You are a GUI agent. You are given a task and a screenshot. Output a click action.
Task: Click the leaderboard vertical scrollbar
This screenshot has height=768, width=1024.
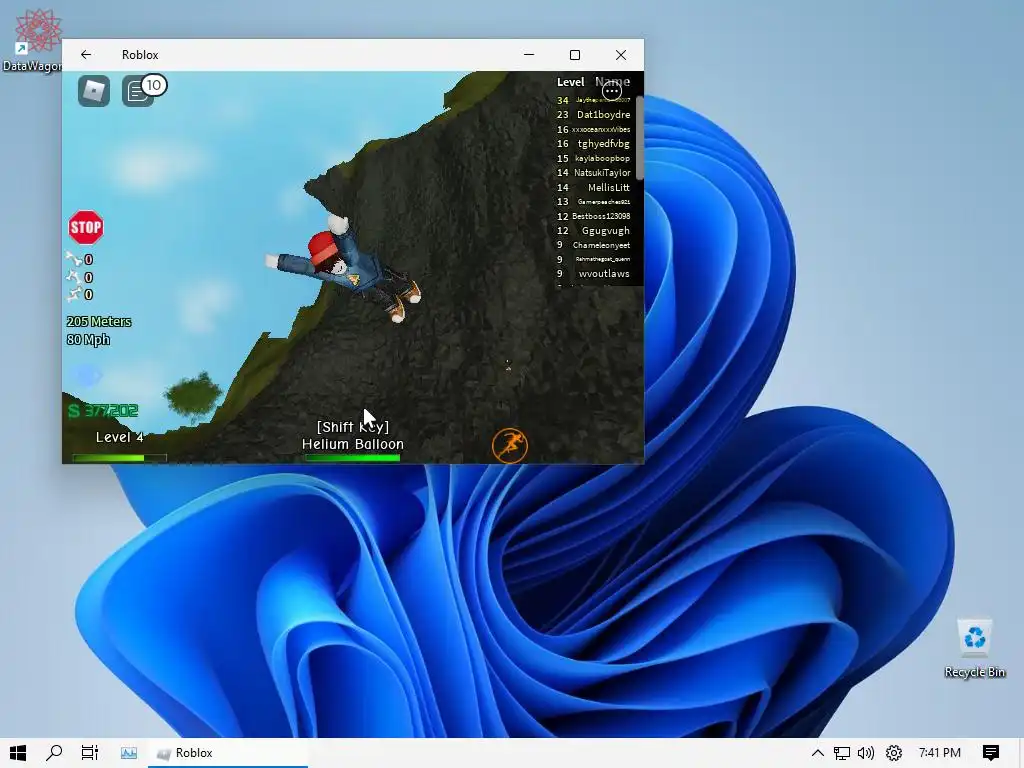639,137
